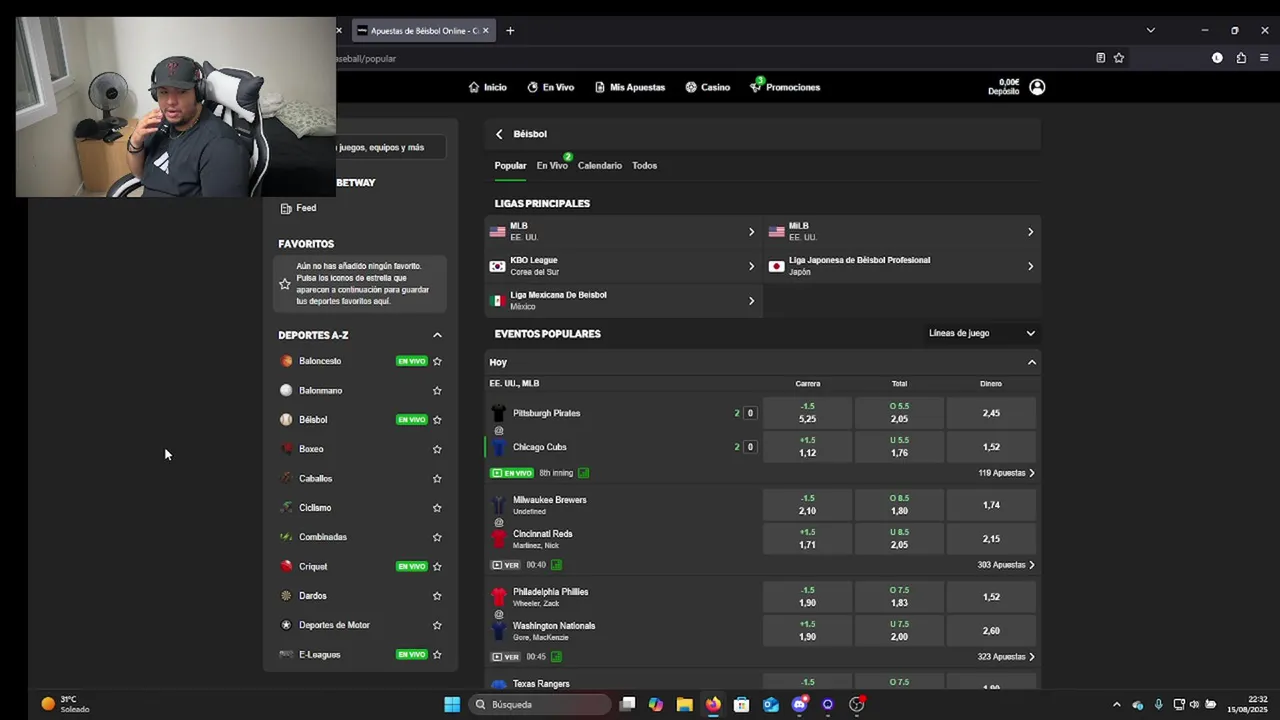Screen dimensions: 1280x720
Task: Click the VER icon for Brewers-Reds
Action: pyautogui.click(x=506, y=565)
